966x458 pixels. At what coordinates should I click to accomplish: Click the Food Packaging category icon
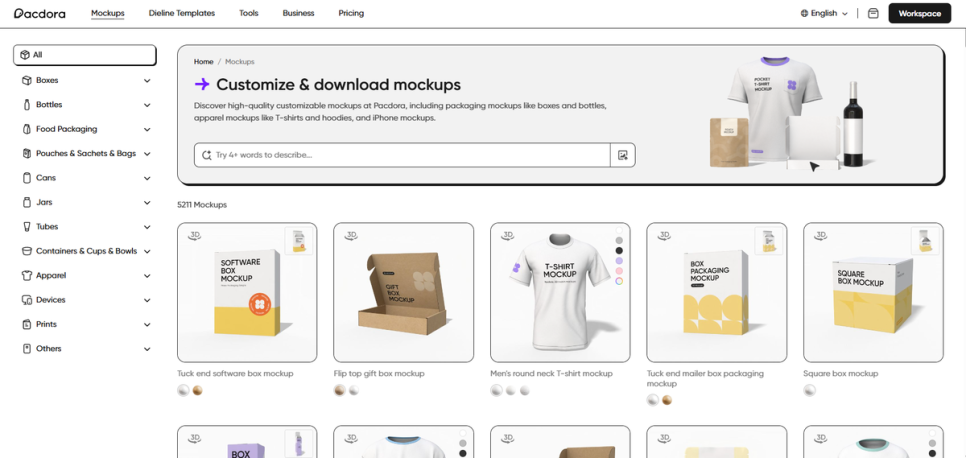[x=26, y=129]
